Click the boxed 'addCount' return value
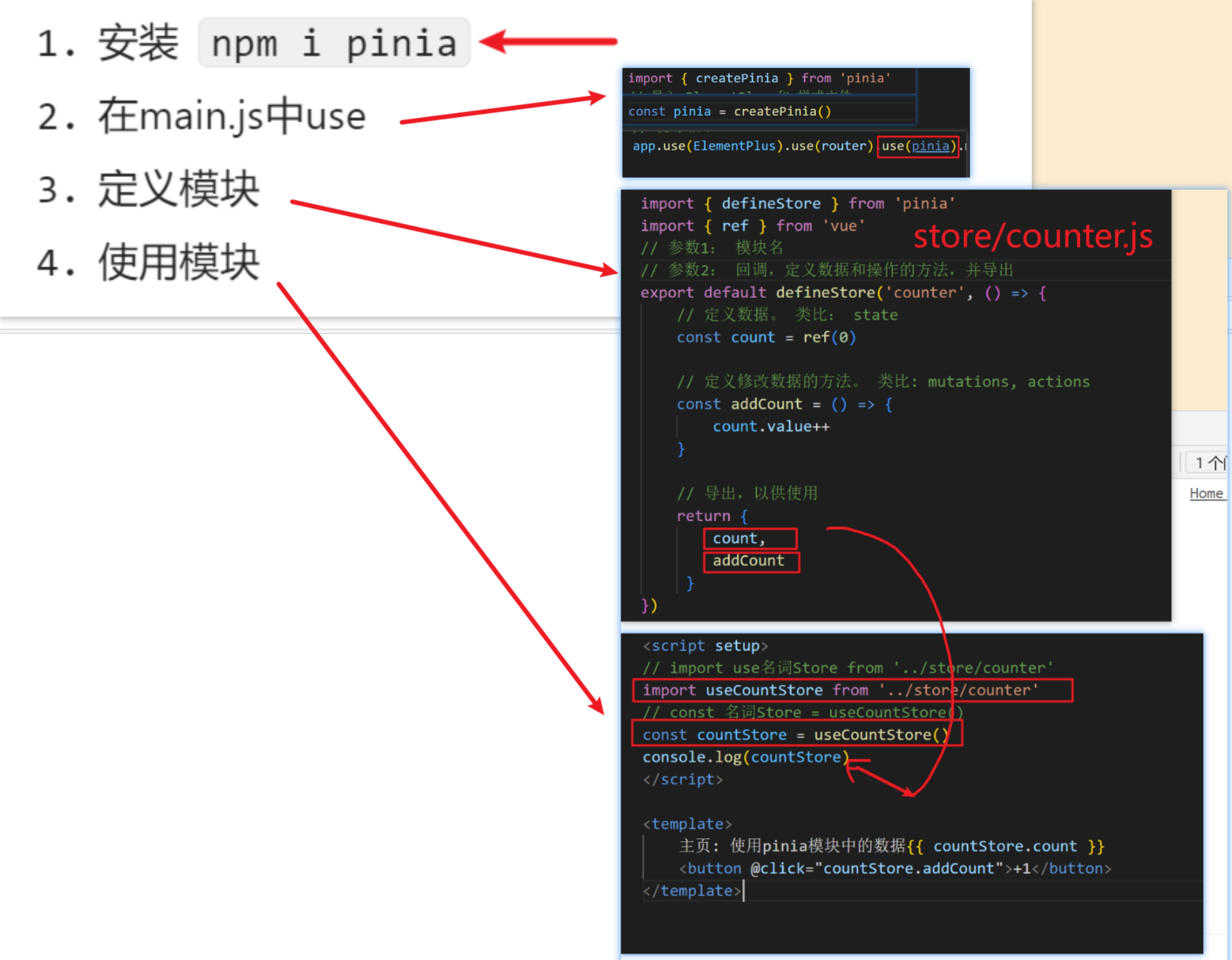This screenshot has width=1232, height=960. pos(750,561)
